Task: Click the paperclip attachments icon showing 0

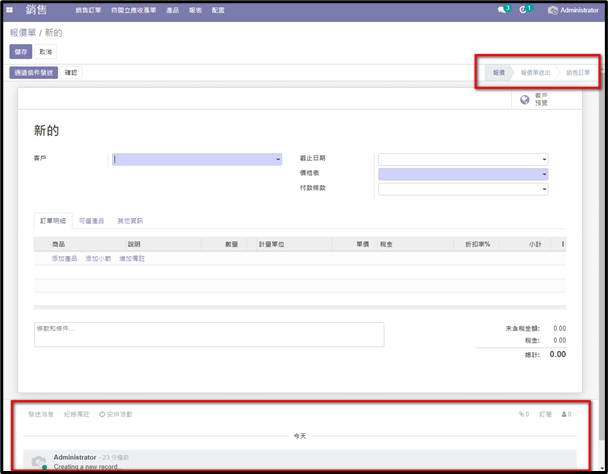Action: [524, 414]
